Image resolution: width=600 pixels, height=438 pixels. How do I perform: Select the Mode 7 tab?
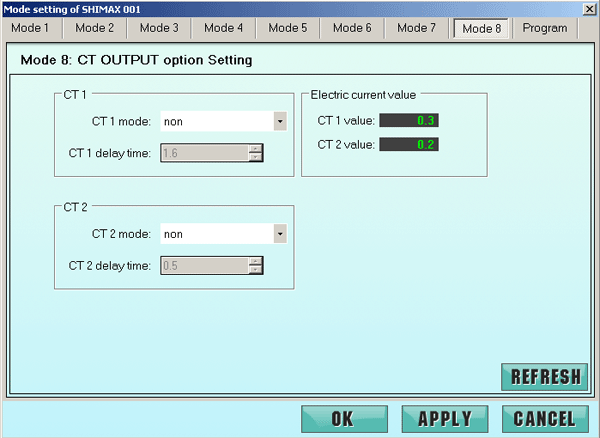tap(416, 28)
